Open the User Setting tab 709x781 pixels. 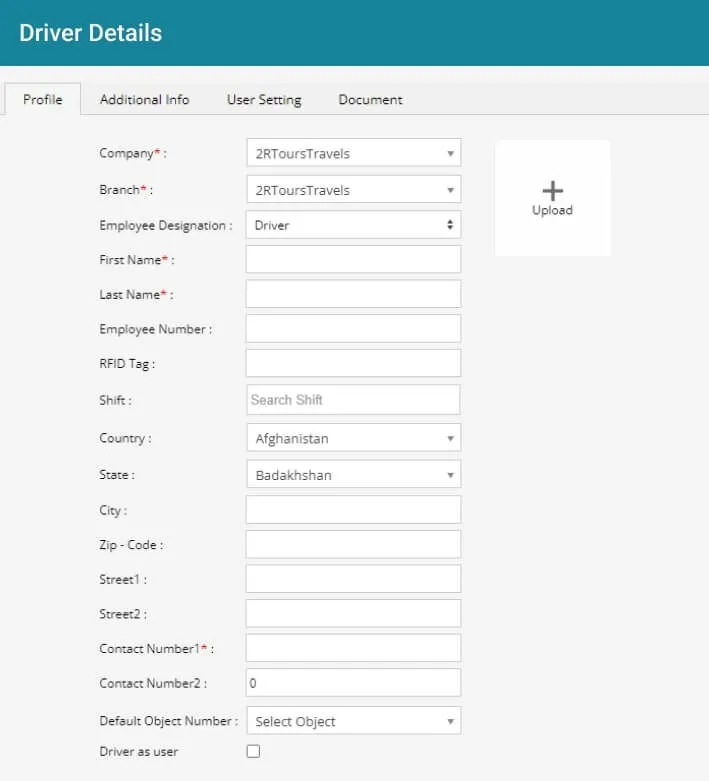pyautogui.click(x=264, y=99)
